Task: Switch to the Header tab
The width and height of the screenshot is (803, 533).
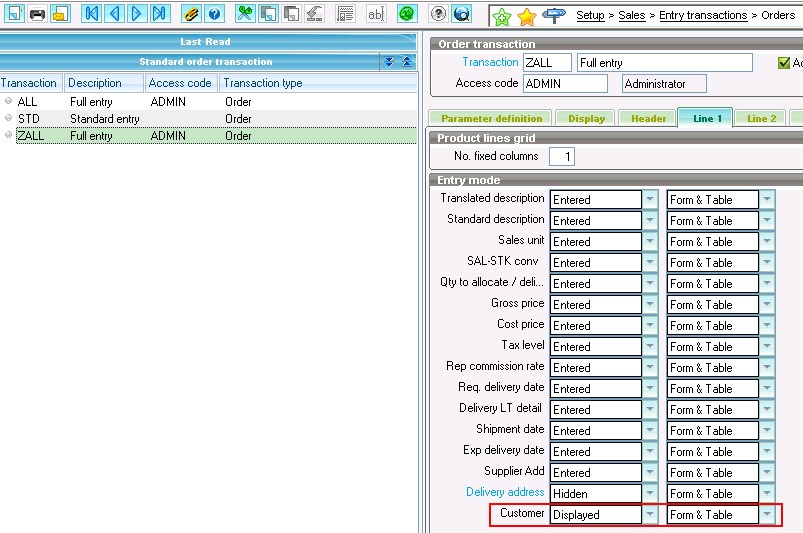Action: click(648, 118)
